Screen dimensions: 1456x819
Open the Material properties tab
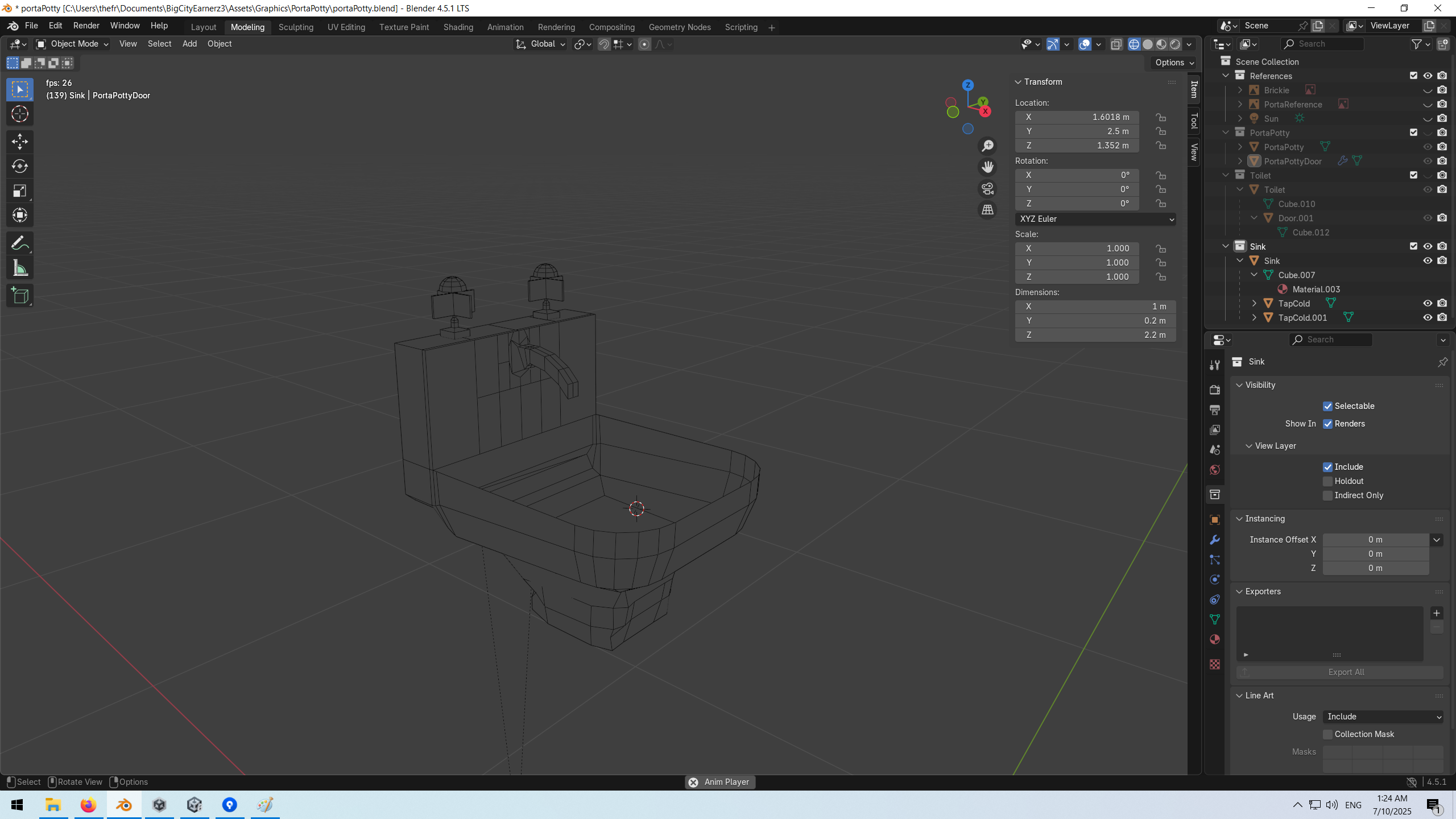tap(1215, 639)
